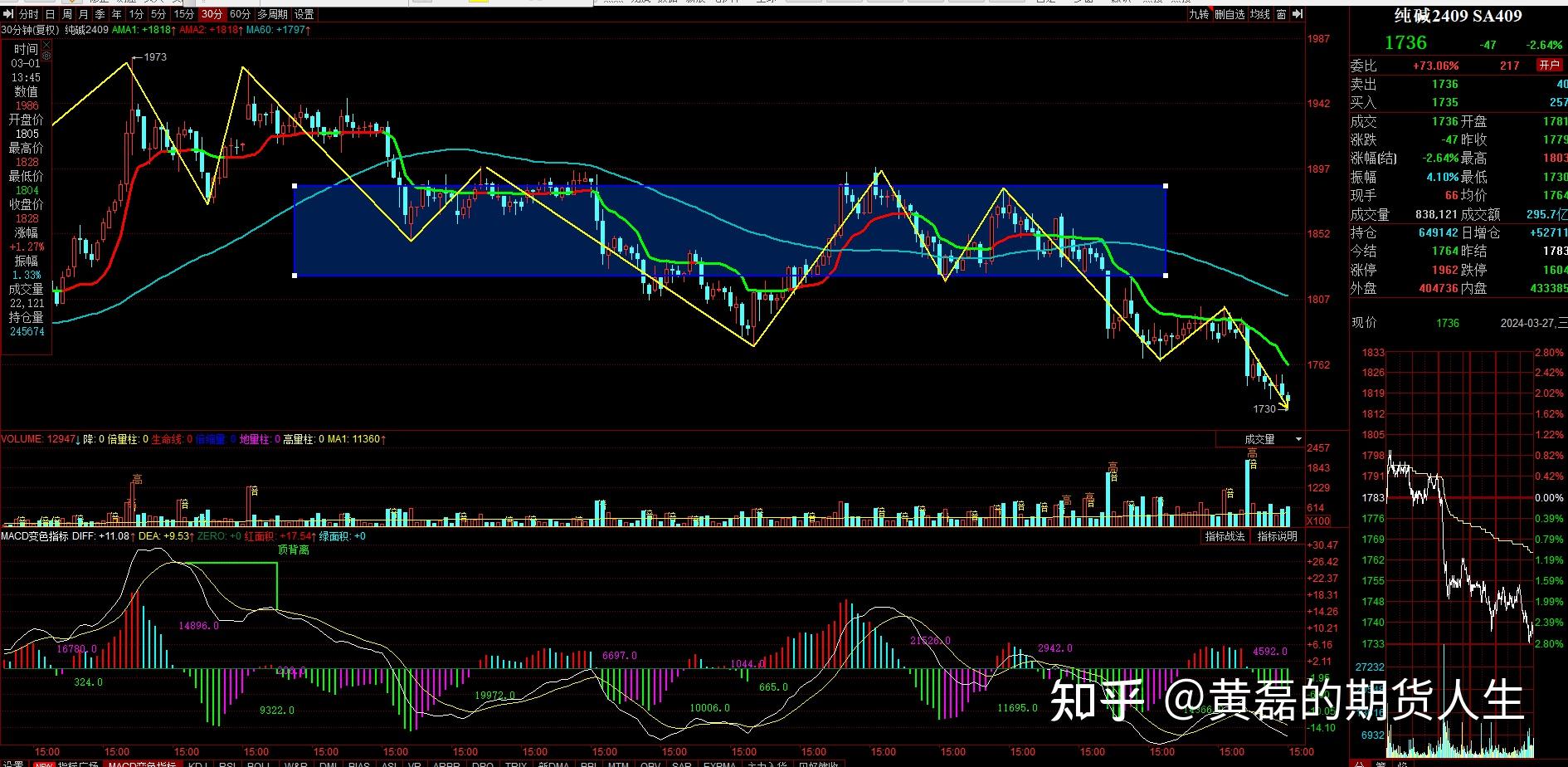Click the 卖出 price 1736 row
The height and width of the screenshot is (767, 1568).
(x=1458, y=84)
